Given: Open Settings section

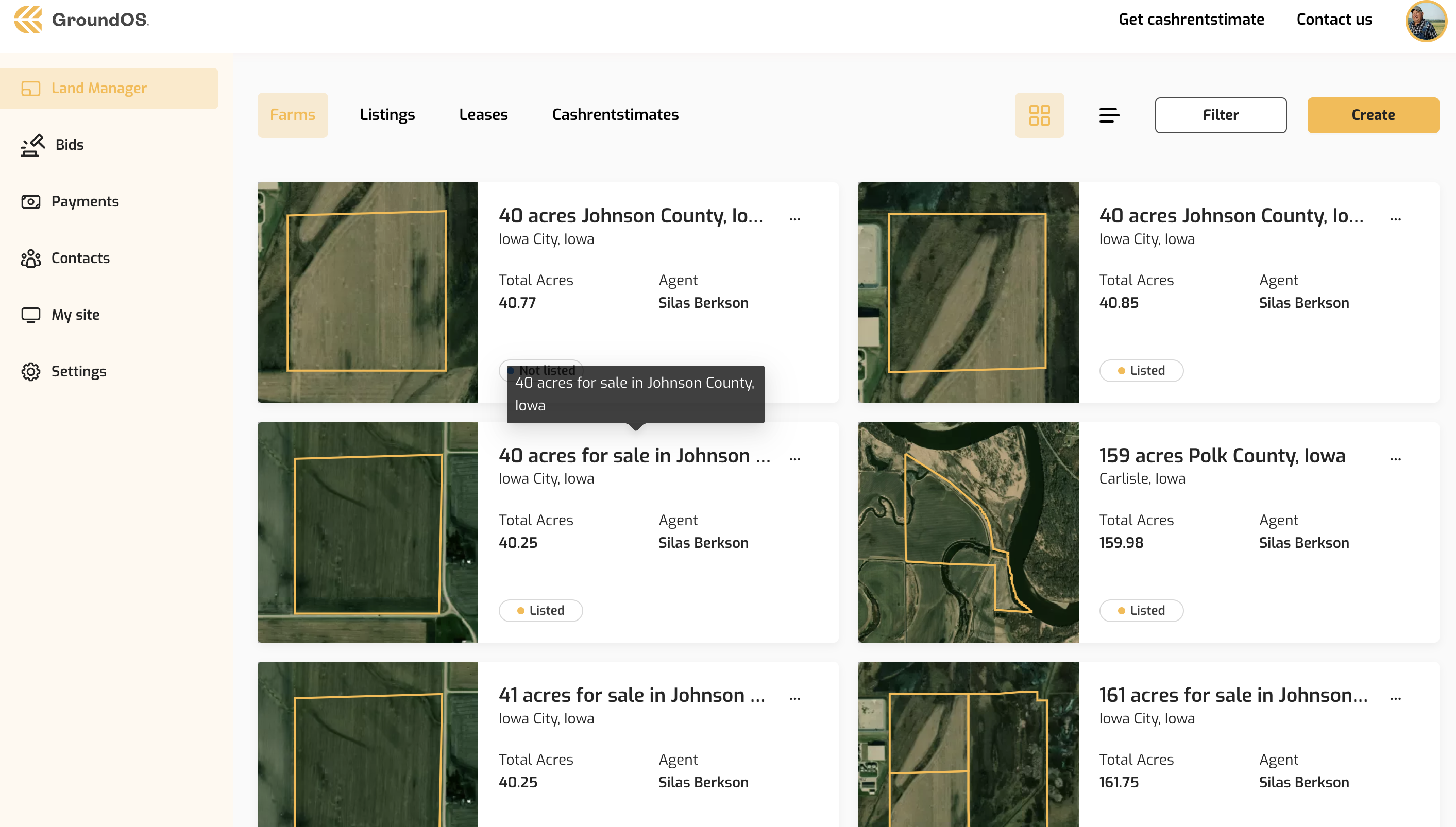Looking at the screenshot, I should 78,371.
